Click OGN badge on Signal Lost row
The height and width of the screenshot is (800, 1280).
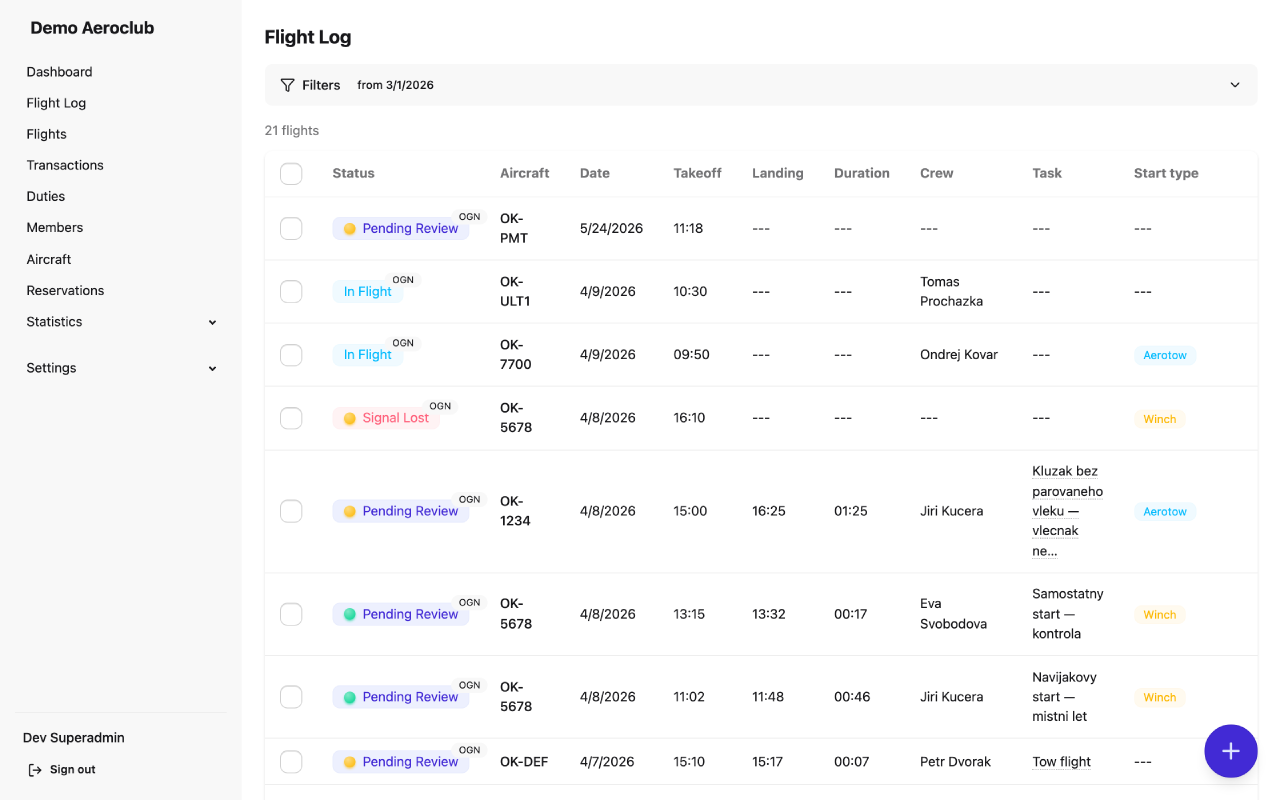coord(440,406)
